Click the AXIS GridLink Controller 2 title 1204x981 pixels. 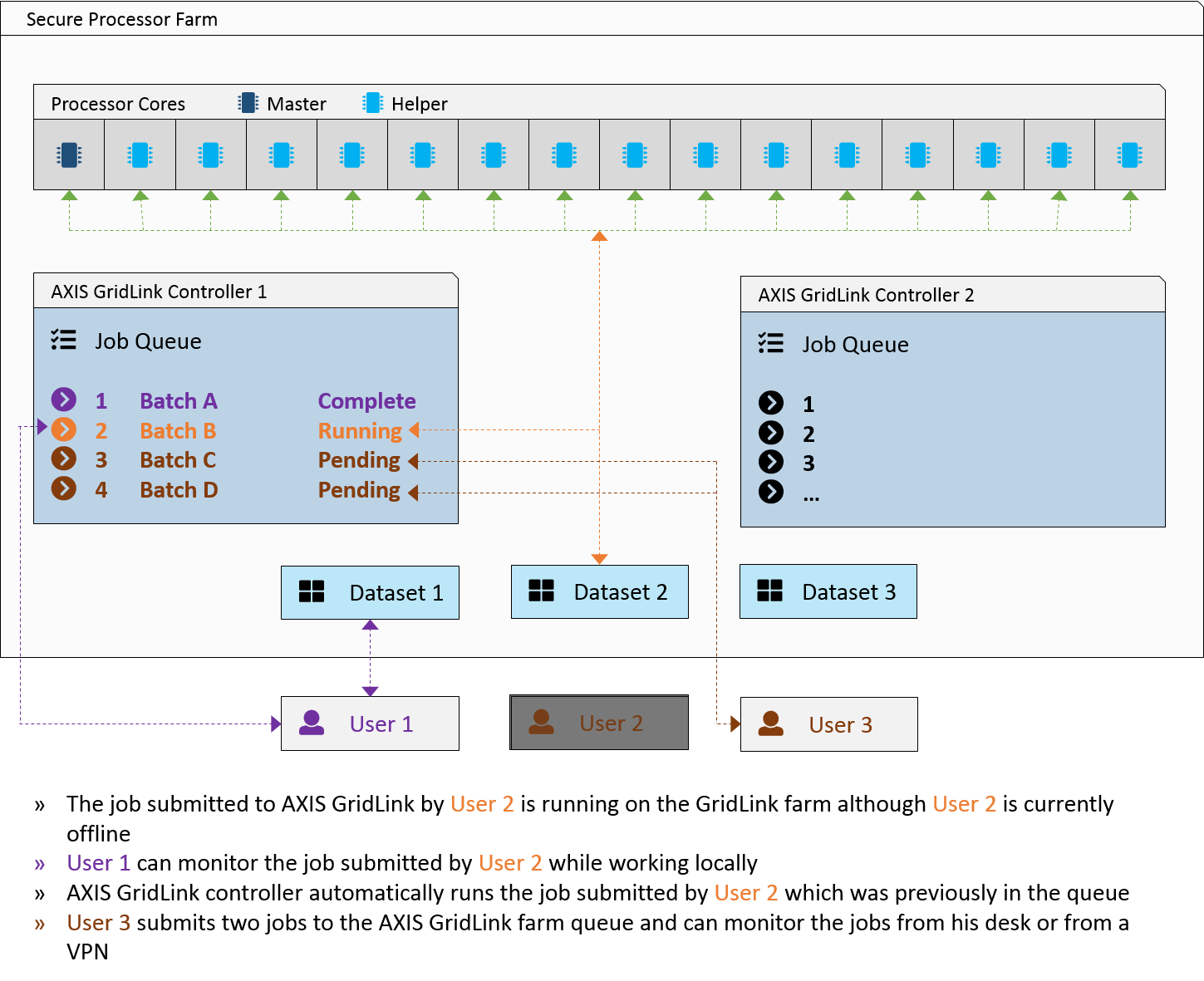pos(866,295)
